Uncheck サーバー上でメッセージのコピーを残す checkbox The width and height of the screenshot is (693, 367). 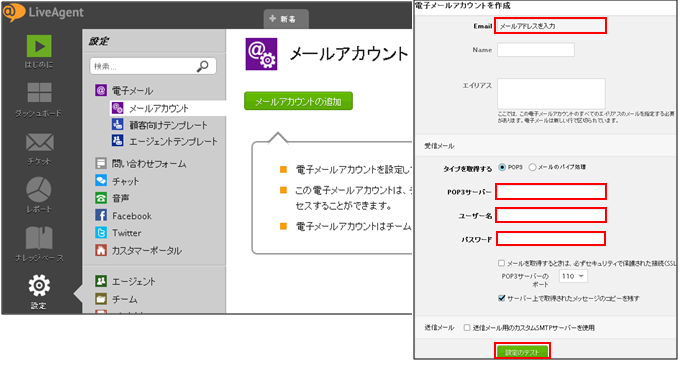(x=501, y=298)
